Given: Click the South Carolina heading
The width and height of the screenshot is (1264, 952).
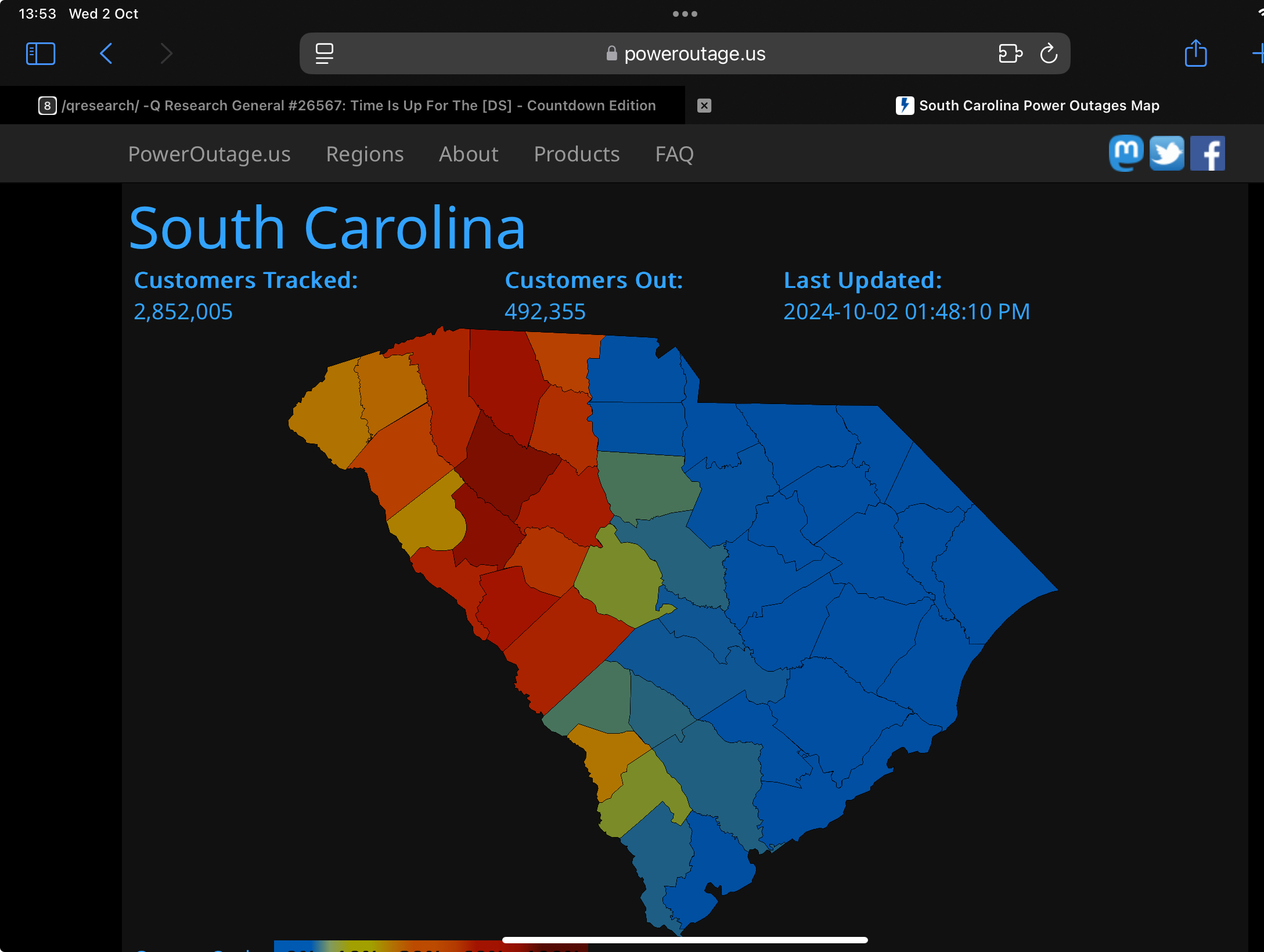Looking at the screenshot, I should pyautogui.click(x=327, y=228).
